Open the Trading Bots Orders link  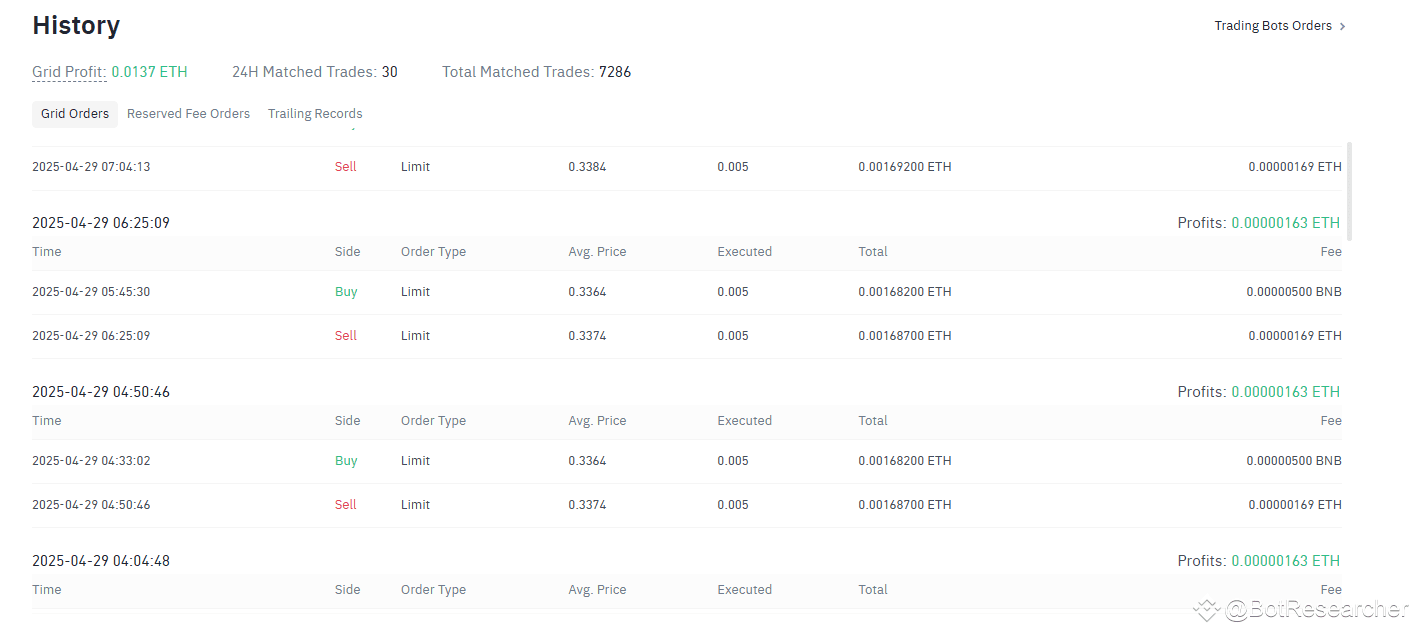pos(1272,26)
